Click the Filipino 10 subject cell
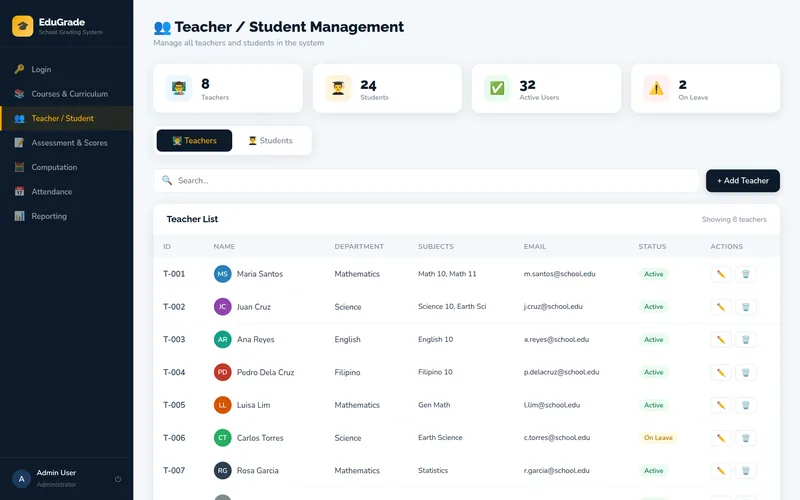 pos(435,372)
